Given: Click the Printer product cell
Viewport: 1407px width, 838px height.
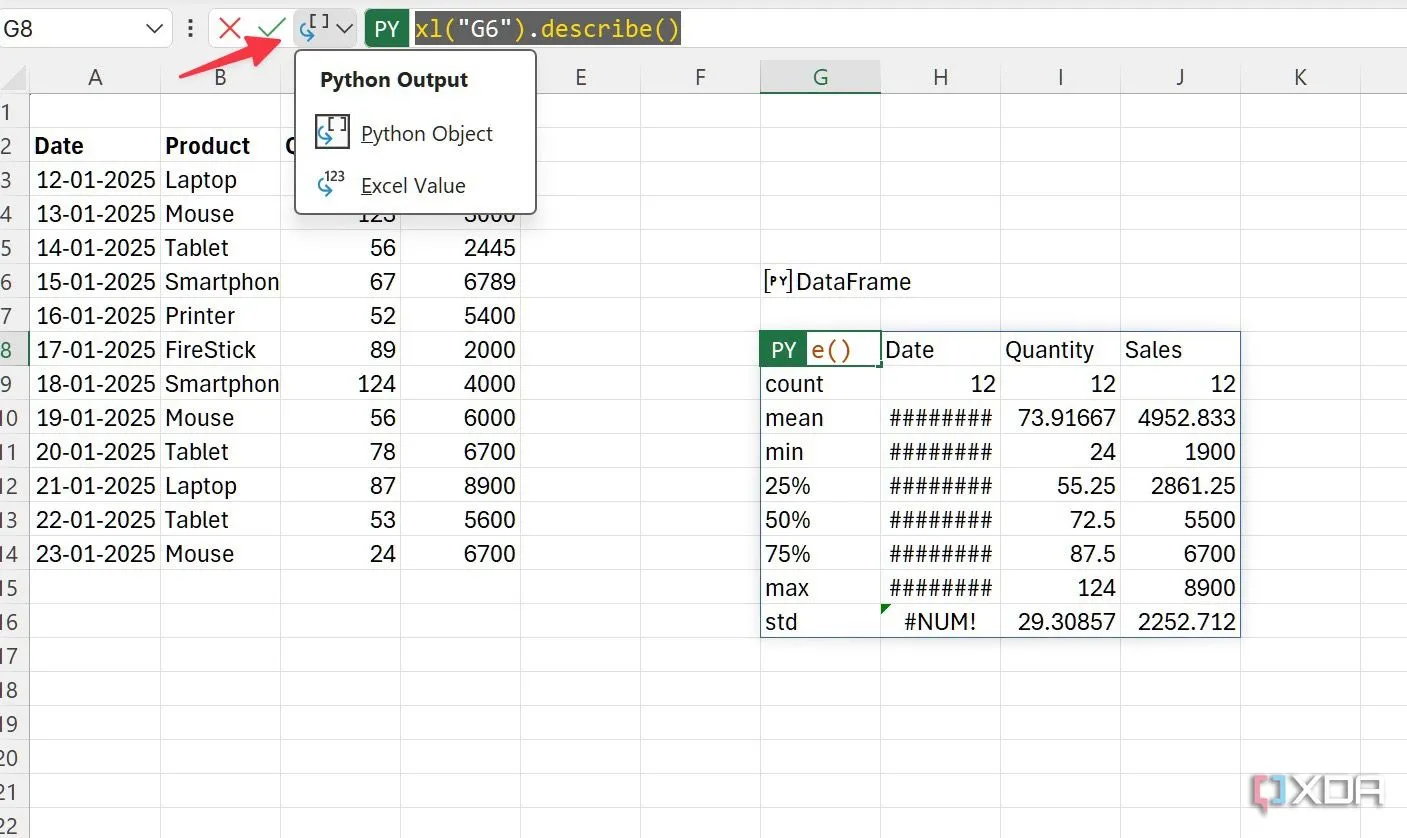Looking at the screenshot, I should [220, 315].
